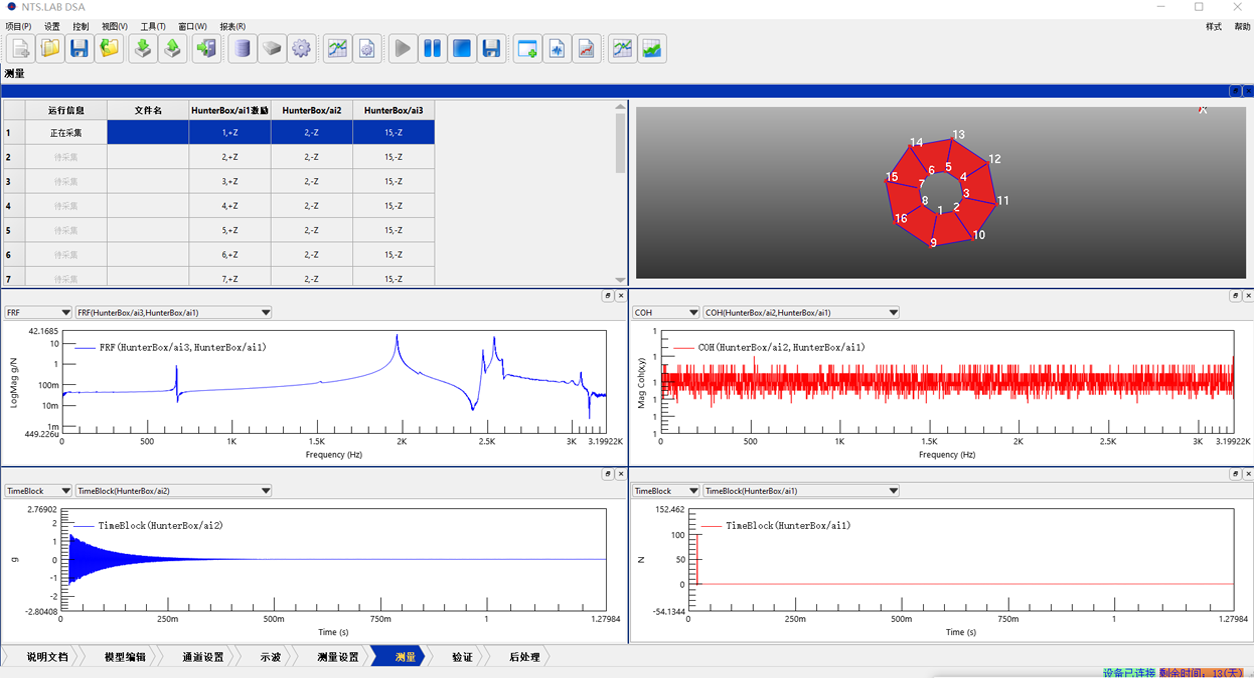Click the add new window icon
1254x678 pixels.
coord(527,48)
